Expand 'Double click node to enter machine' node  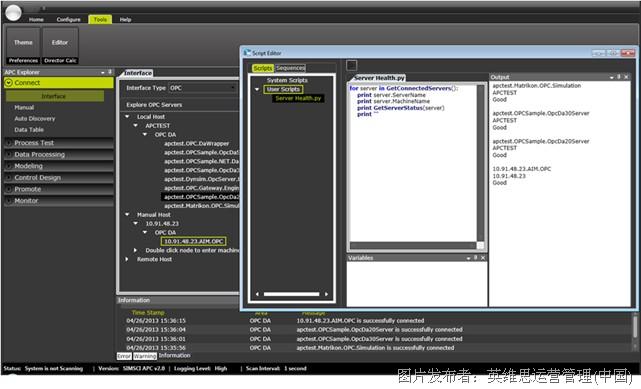click(136, 250)
